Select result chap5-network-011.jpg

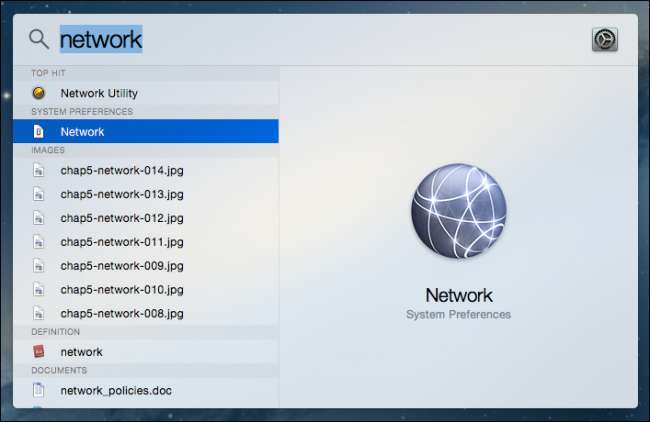coord(146,242)
